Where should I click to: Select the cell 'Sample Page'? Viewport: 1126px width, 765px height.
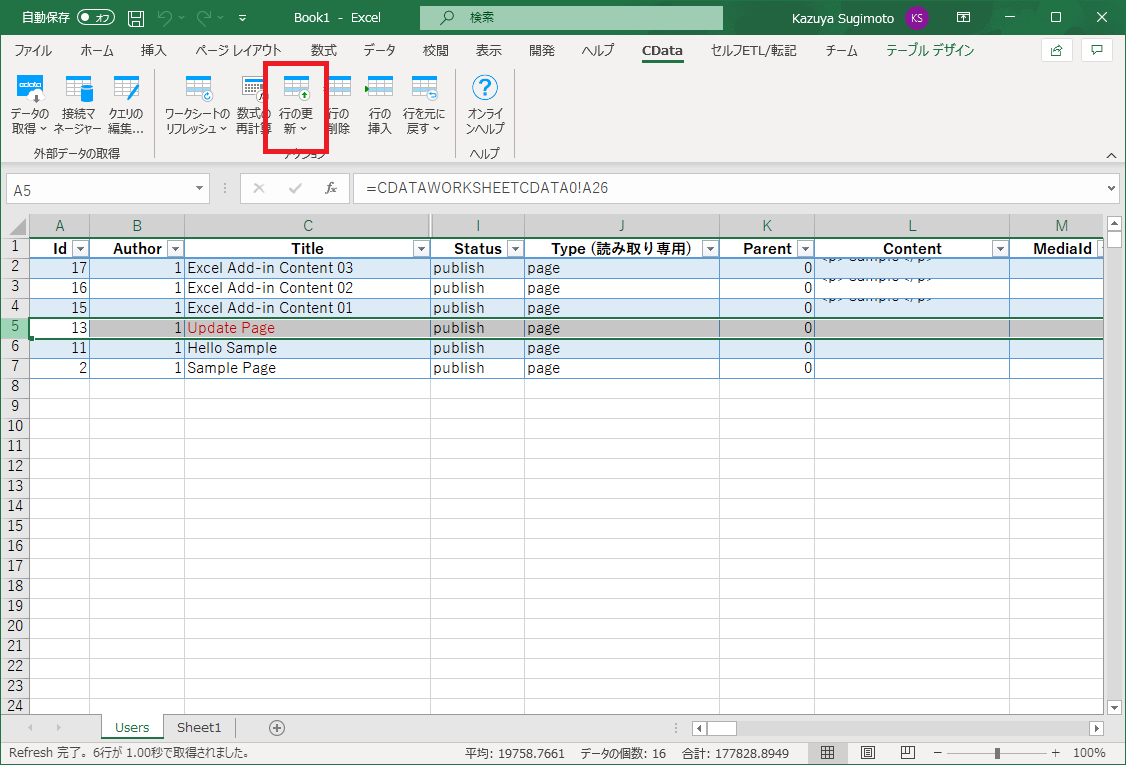(307, 368)
